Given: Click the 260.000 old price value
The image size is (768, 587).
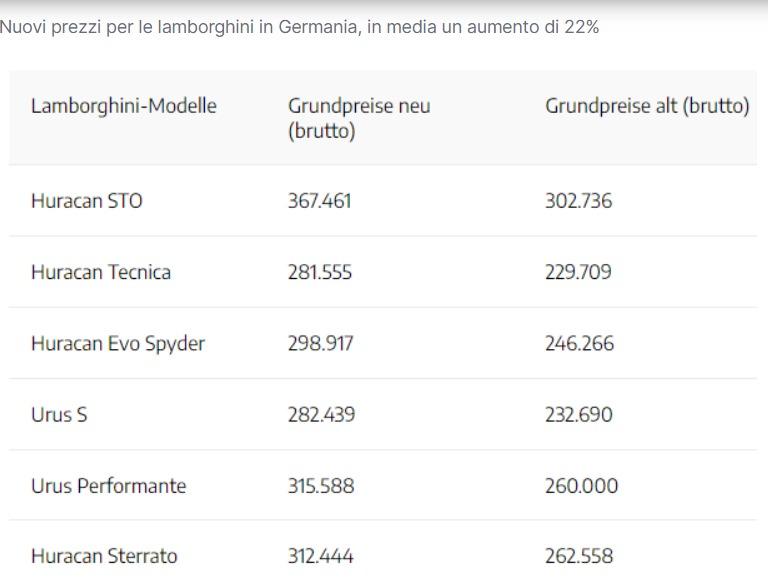Looking at the screenshot, I should pyautogui.click(x=581, y=486).
